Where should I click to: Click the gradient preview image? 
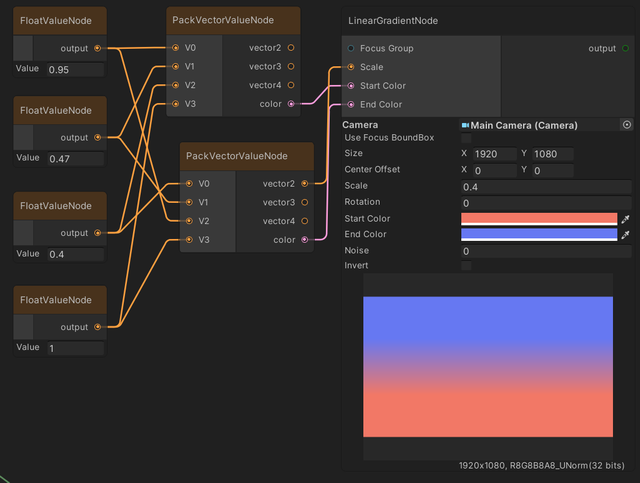click(488, 366)
